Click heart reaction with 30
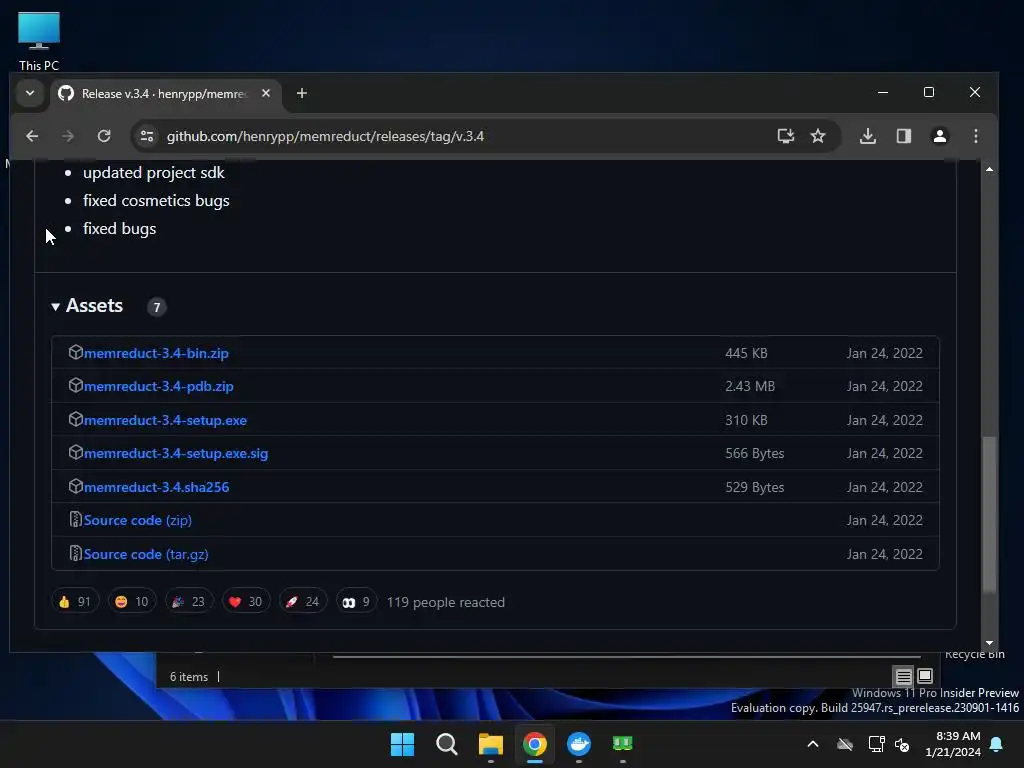Image resolution: width=1024 pixels, height=768 pixels. tap(246, 601)
